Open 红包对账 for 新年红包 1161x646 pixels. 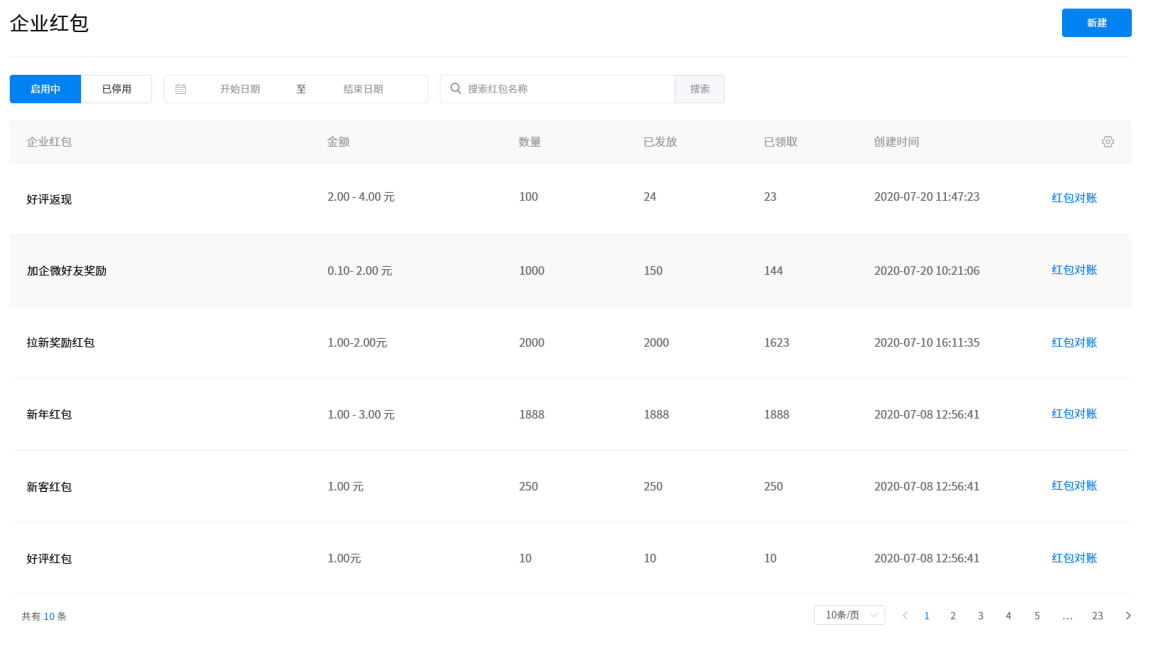tap(1074, 414)
